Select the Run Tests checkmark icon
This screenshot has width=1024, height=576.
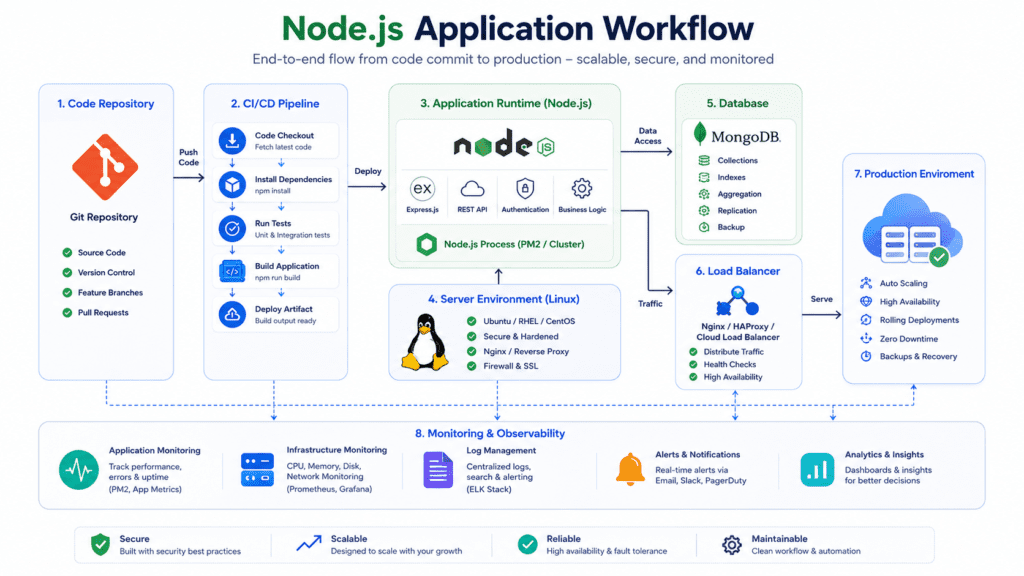[x=232, y=229]
